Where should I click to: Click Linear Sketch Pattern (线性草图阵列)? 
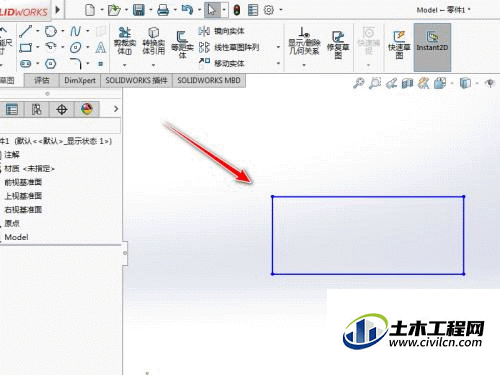coord(229,47)
